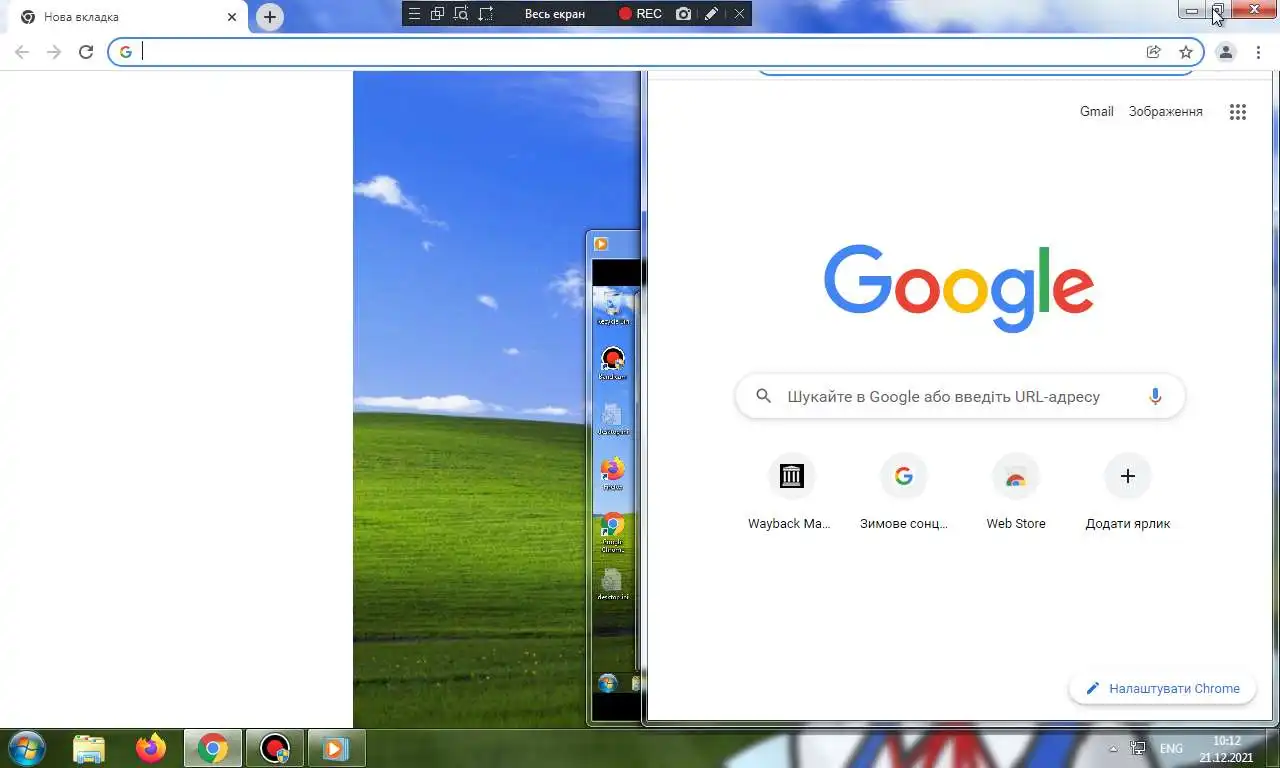1280x768 pixels.
Task: Reload the current page
Action: (86, 52)
